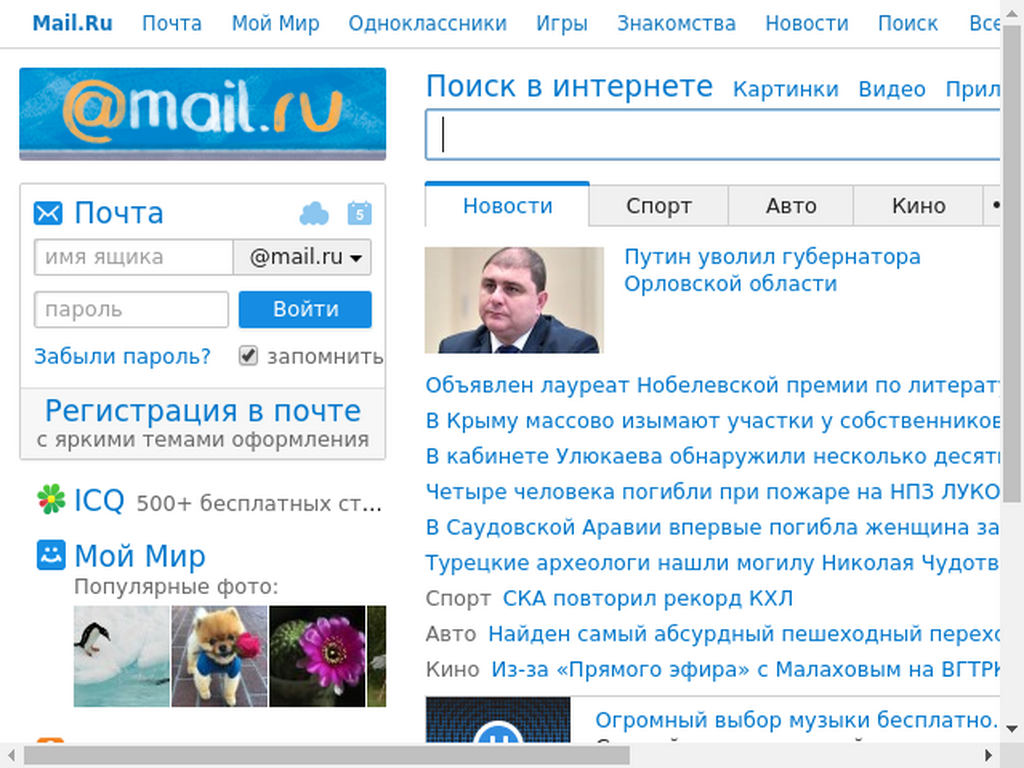Focus the пароль input field

click(x=131, y=310)
